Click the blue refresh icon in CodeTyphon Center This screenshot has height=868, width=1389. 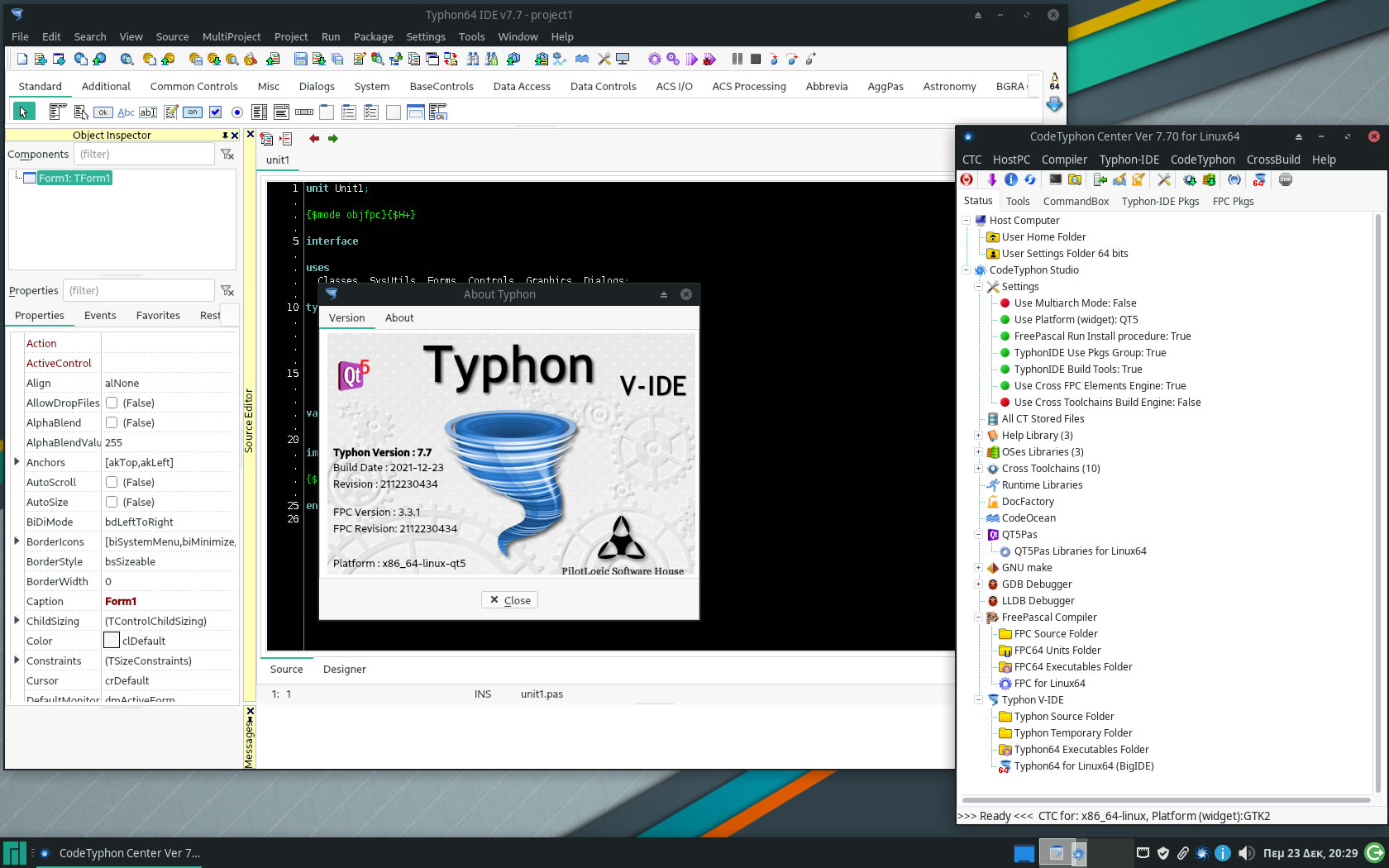(1030, 179)
